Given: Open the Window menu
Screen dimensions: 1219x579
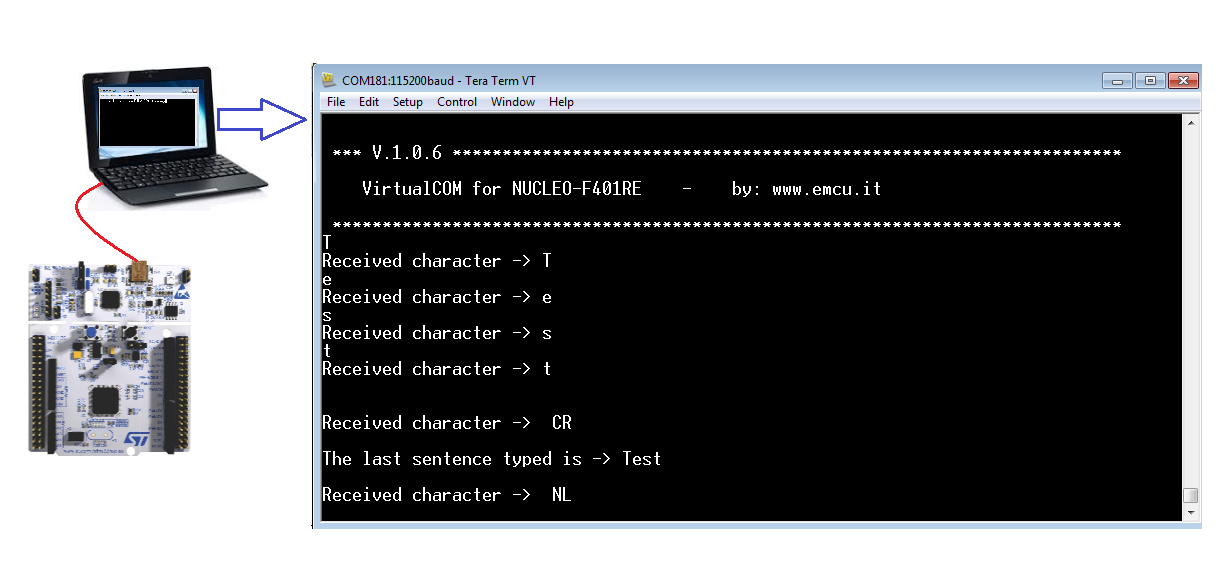Looking at the screenshot, I should (513, 102).
